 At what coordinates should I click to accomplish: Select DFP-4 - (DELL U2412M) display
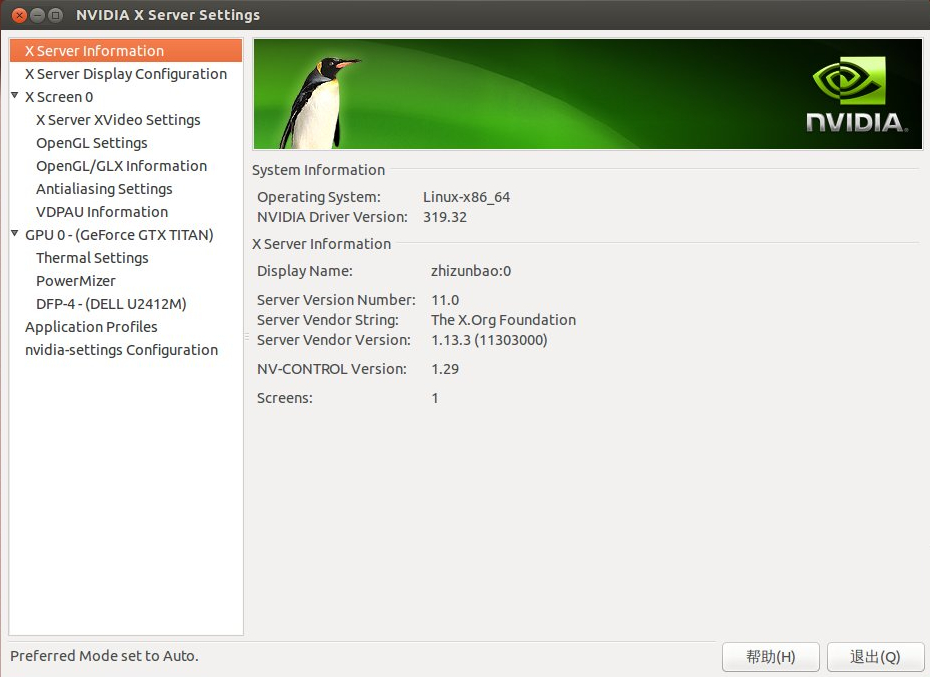(111, 304)
